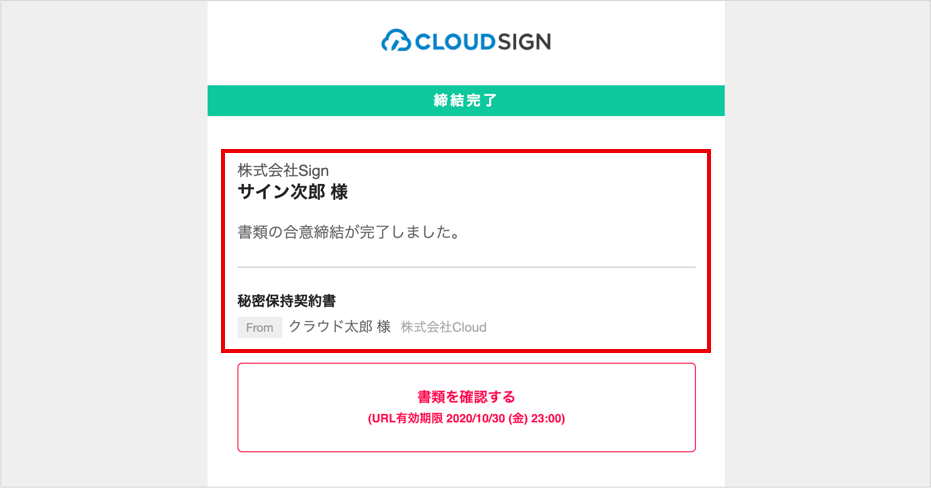
Task: Click the word CLOUD in the logo
Action: point(455,42)
